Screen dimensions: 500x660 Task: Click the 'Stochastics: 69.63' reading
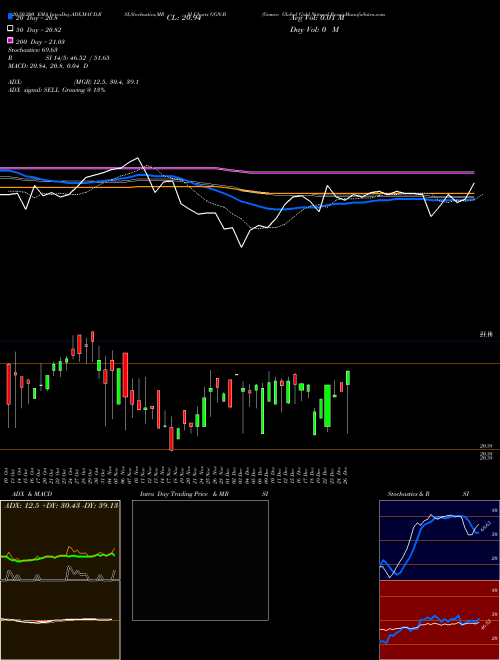[x=32, y=50]
